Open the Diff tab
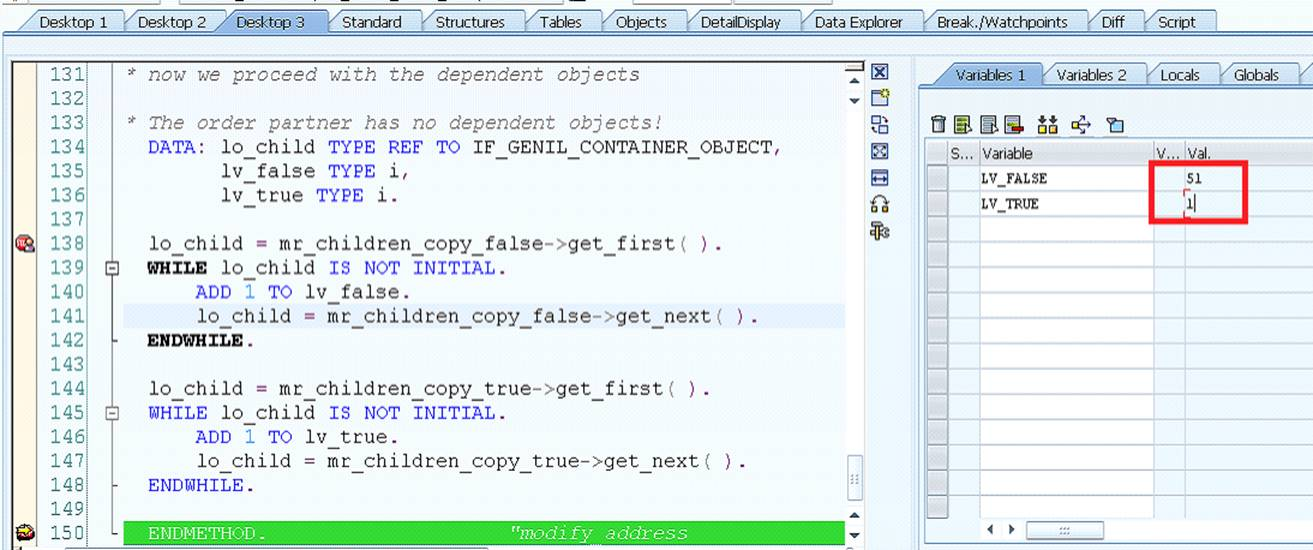Image resolution: width=1313 pixels, height=550 pixels. click(x=1113, y=21)
